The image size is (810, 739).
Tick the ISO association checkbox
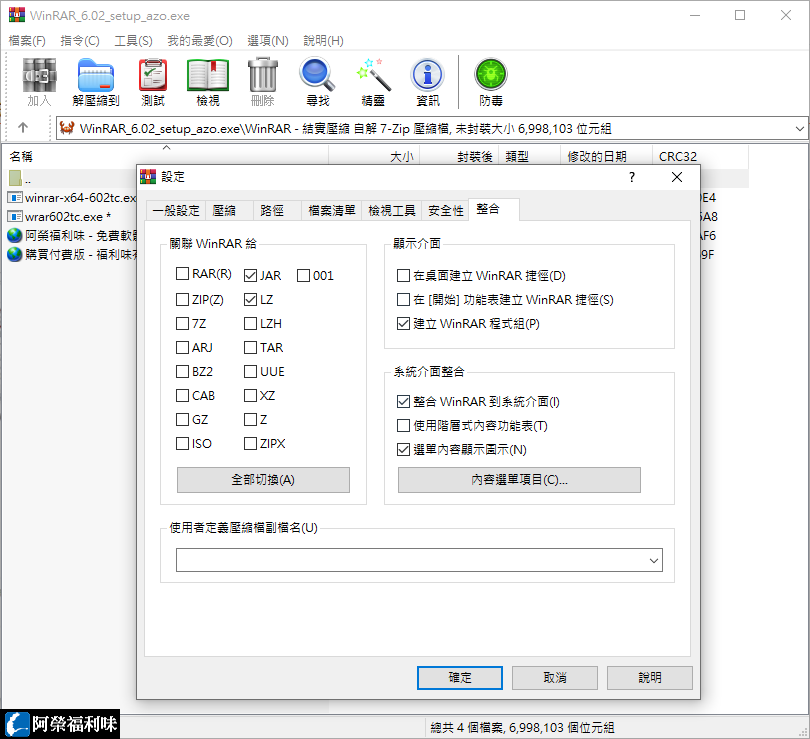pos(182,444)
